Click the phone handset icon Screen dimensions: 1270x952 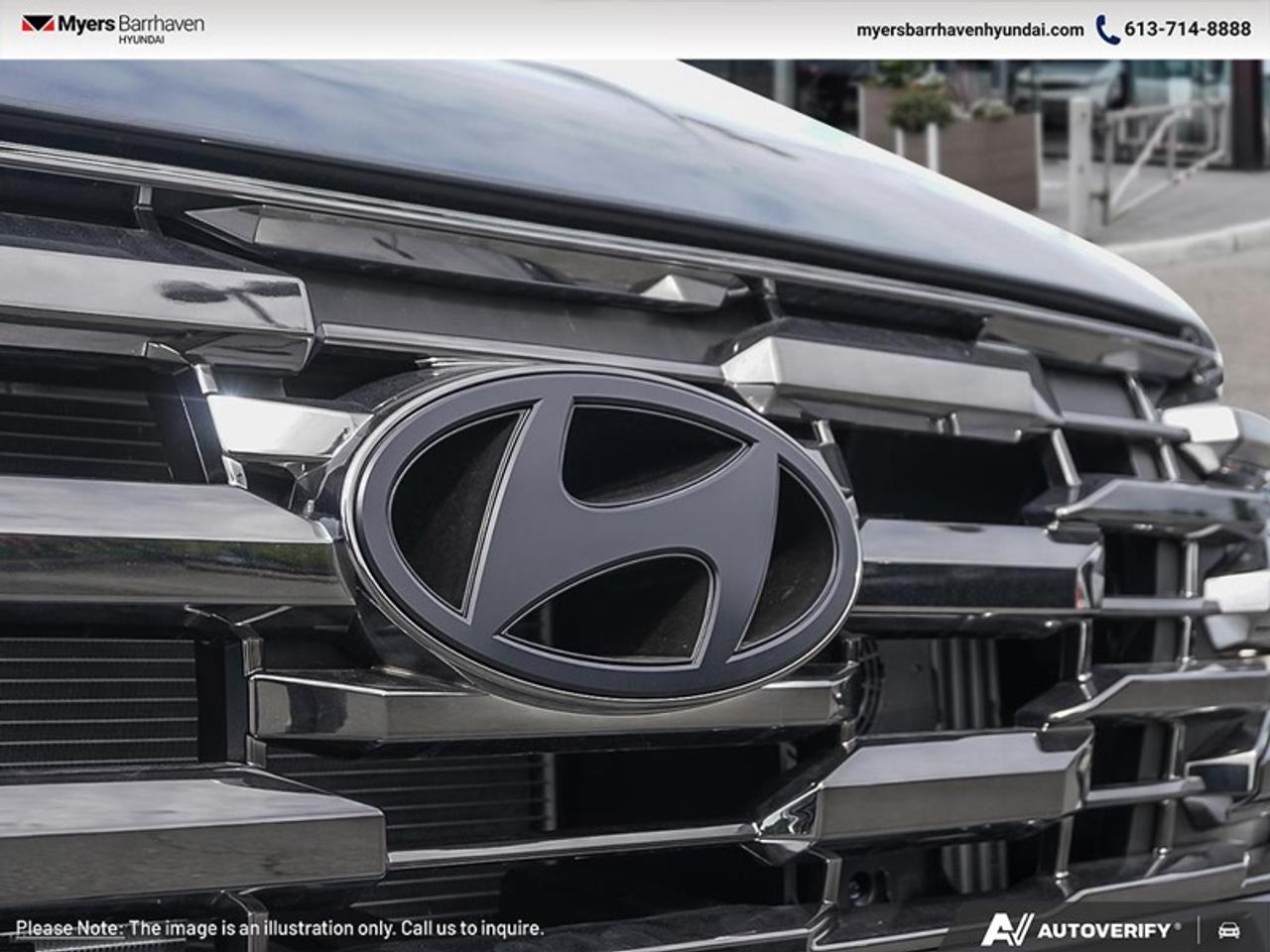pos(1107,30)
